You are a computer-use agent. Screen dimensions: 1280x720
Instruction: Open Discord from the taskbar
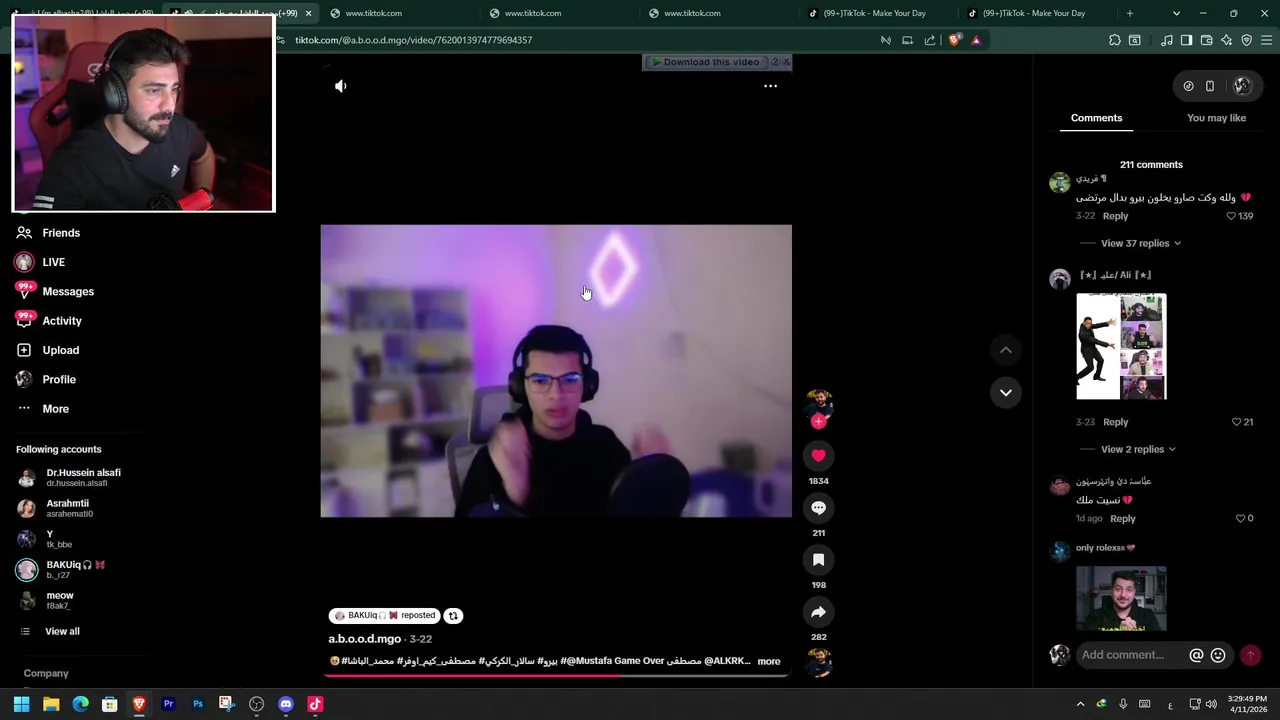click(x=286, y=704)
